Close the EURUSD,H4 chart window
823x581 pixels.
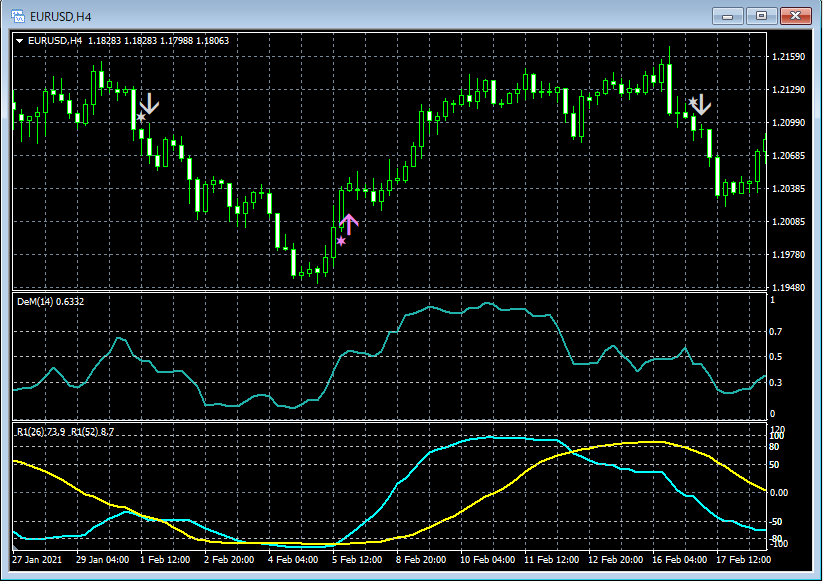coord(796,15)
